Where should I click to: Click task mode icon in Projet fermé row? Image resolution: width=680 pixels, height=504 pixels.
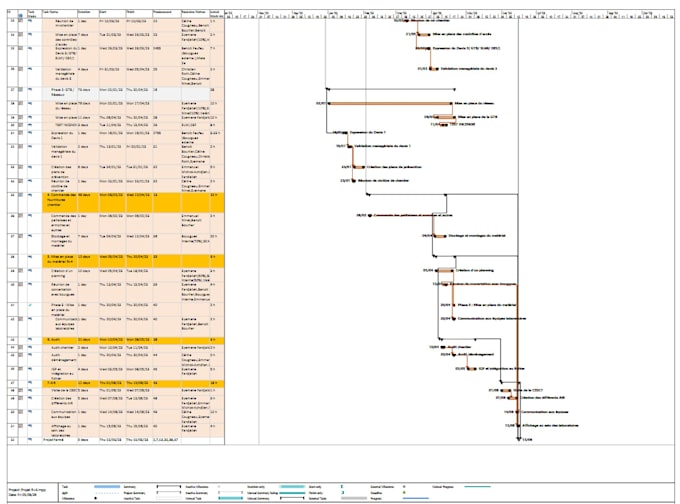tap(30, 439)
